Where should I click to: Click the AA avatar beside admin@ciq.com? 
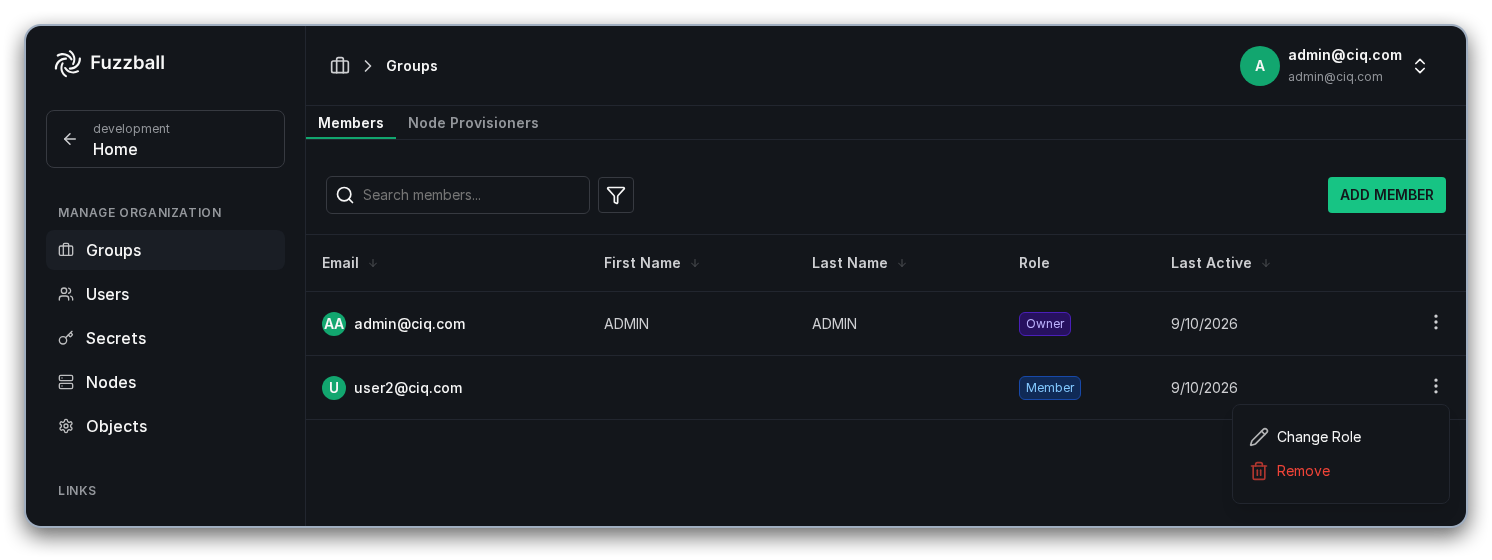tap(334, 324)
